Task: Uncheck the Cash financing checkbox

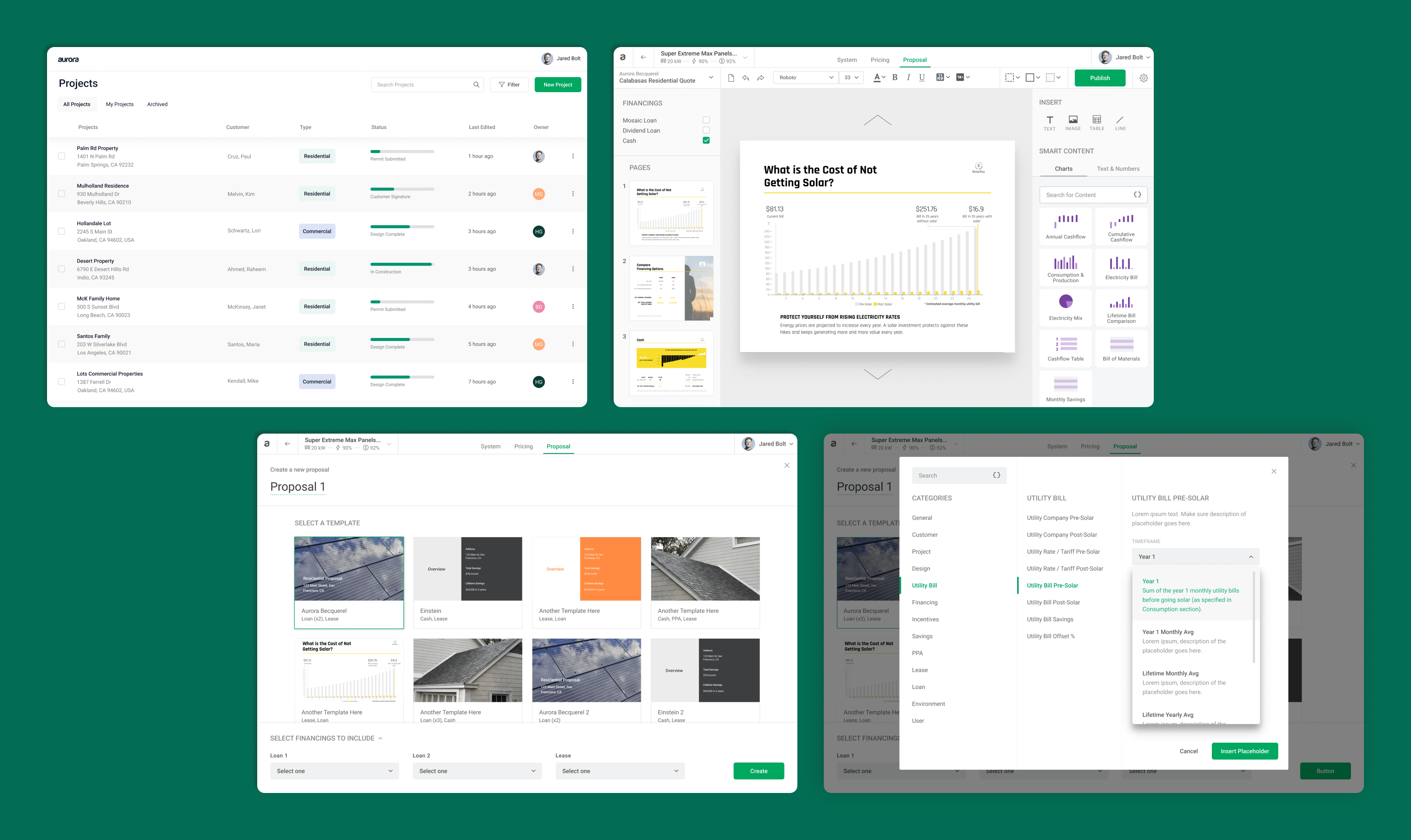Action: (x=706, y=140)
